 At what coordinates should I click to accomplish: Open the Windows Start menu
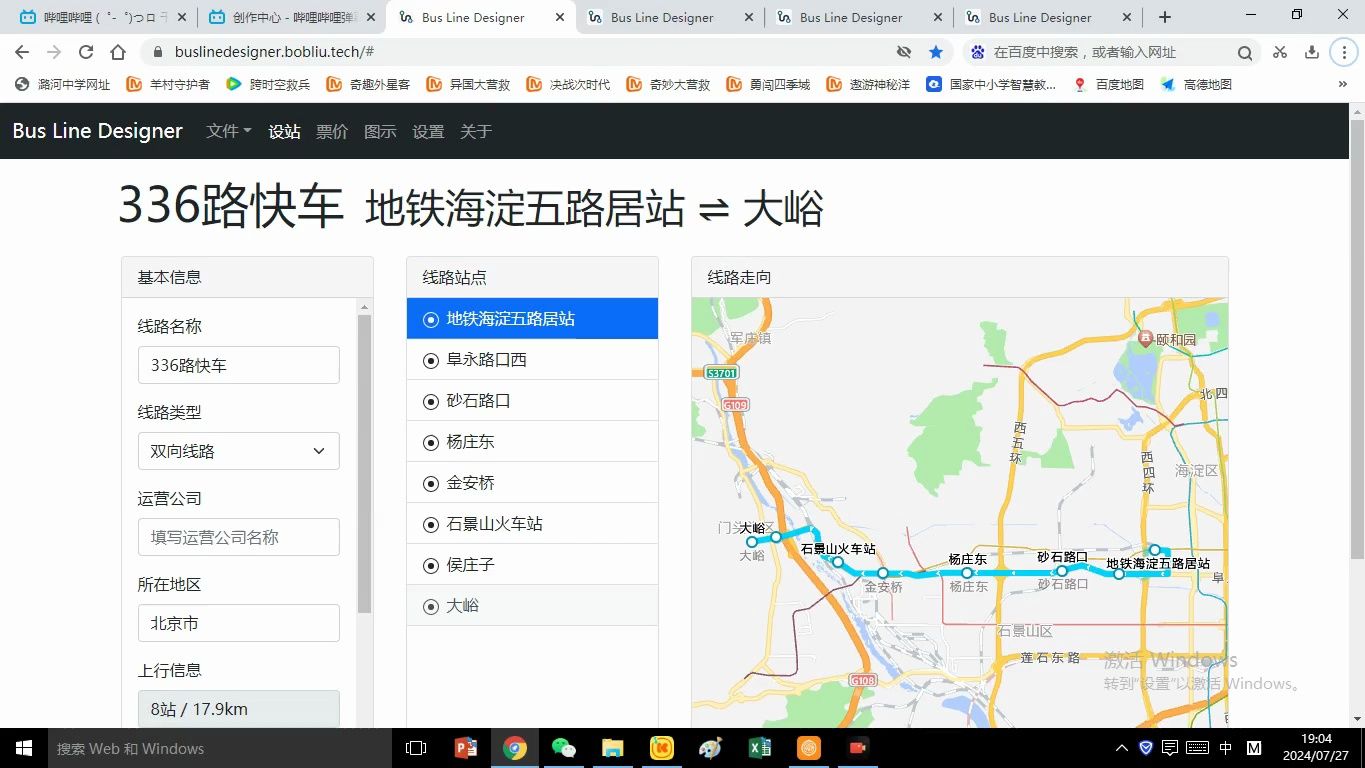(23, 748)
